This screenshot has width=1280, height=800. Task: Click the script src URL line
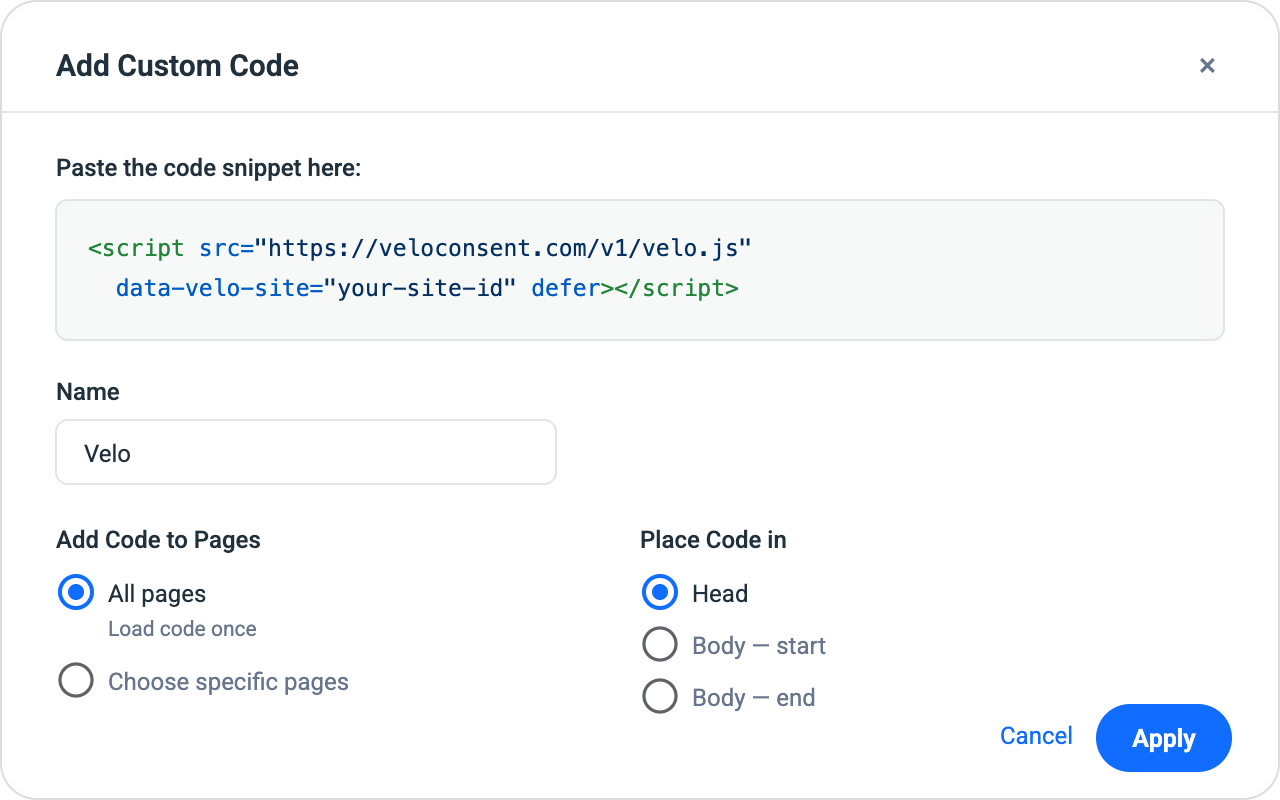[x=419, y=248]
